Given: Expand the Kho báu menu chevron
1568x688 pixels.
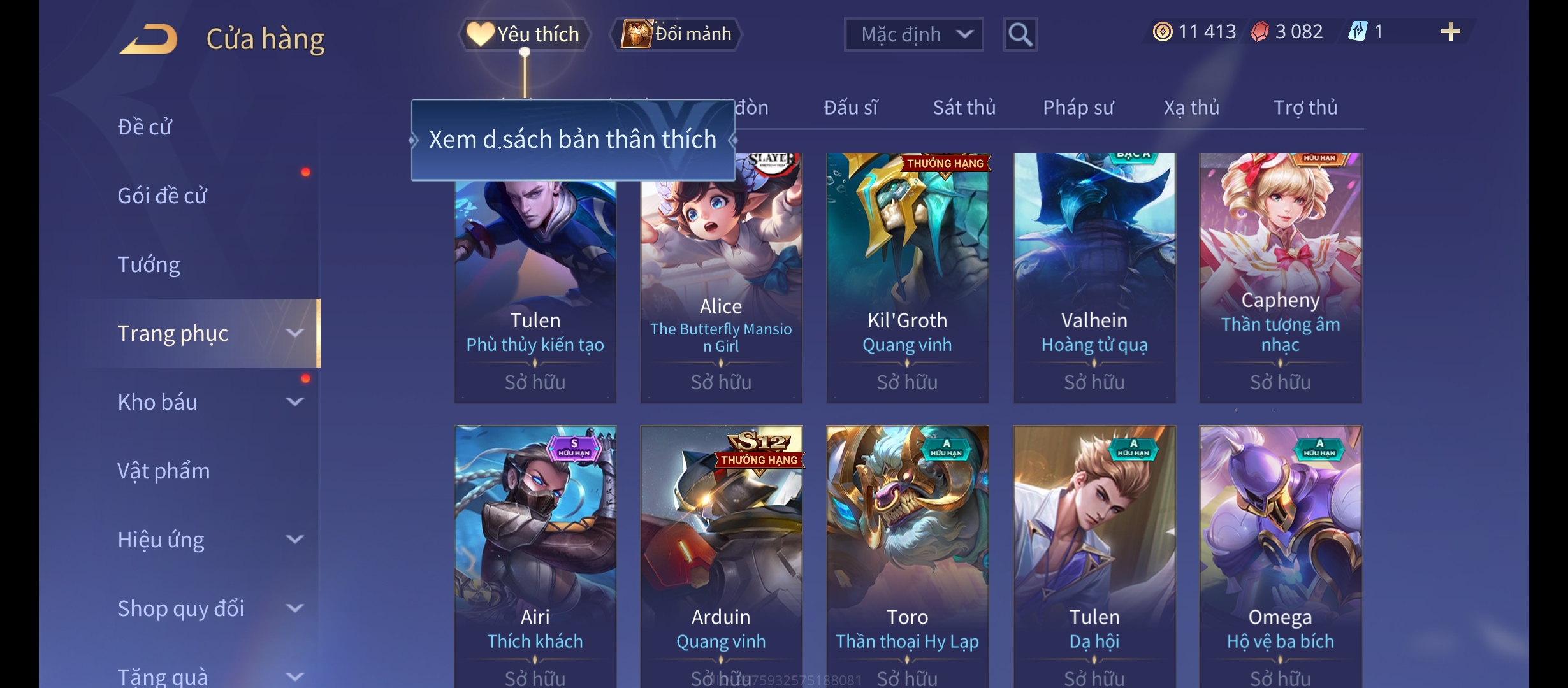Looking at the screenshot, I should [x=294, y=401].
